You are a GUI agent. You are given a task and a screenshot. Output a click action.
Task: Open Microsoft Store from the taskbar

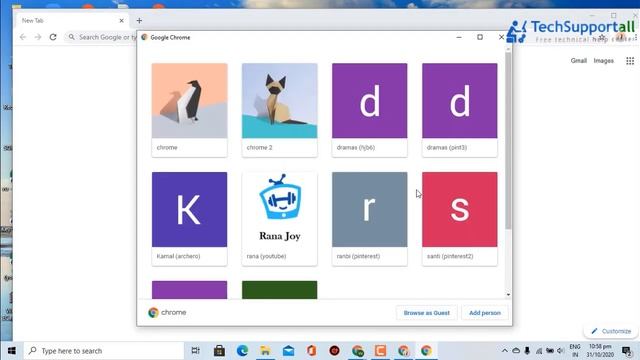[219, 351]
